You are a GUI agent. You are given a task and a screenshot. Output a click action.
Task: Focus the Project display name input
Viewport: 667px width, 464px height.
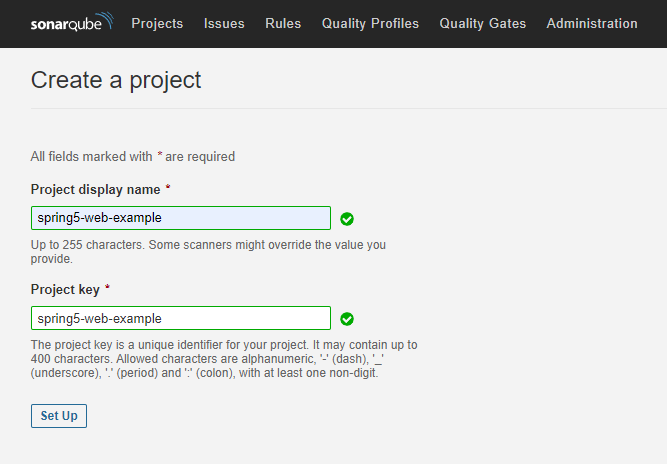tap(180, 218)
